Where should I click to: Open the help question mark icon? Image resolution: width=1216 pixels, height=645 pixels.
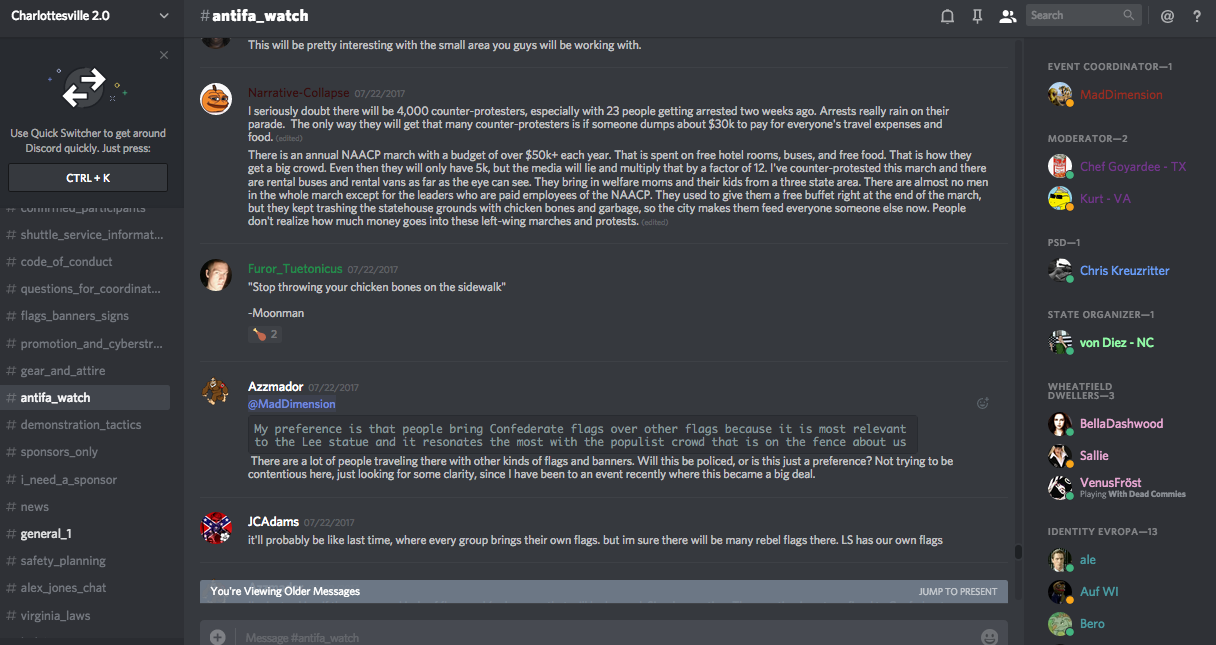(x=1197, y=16)
